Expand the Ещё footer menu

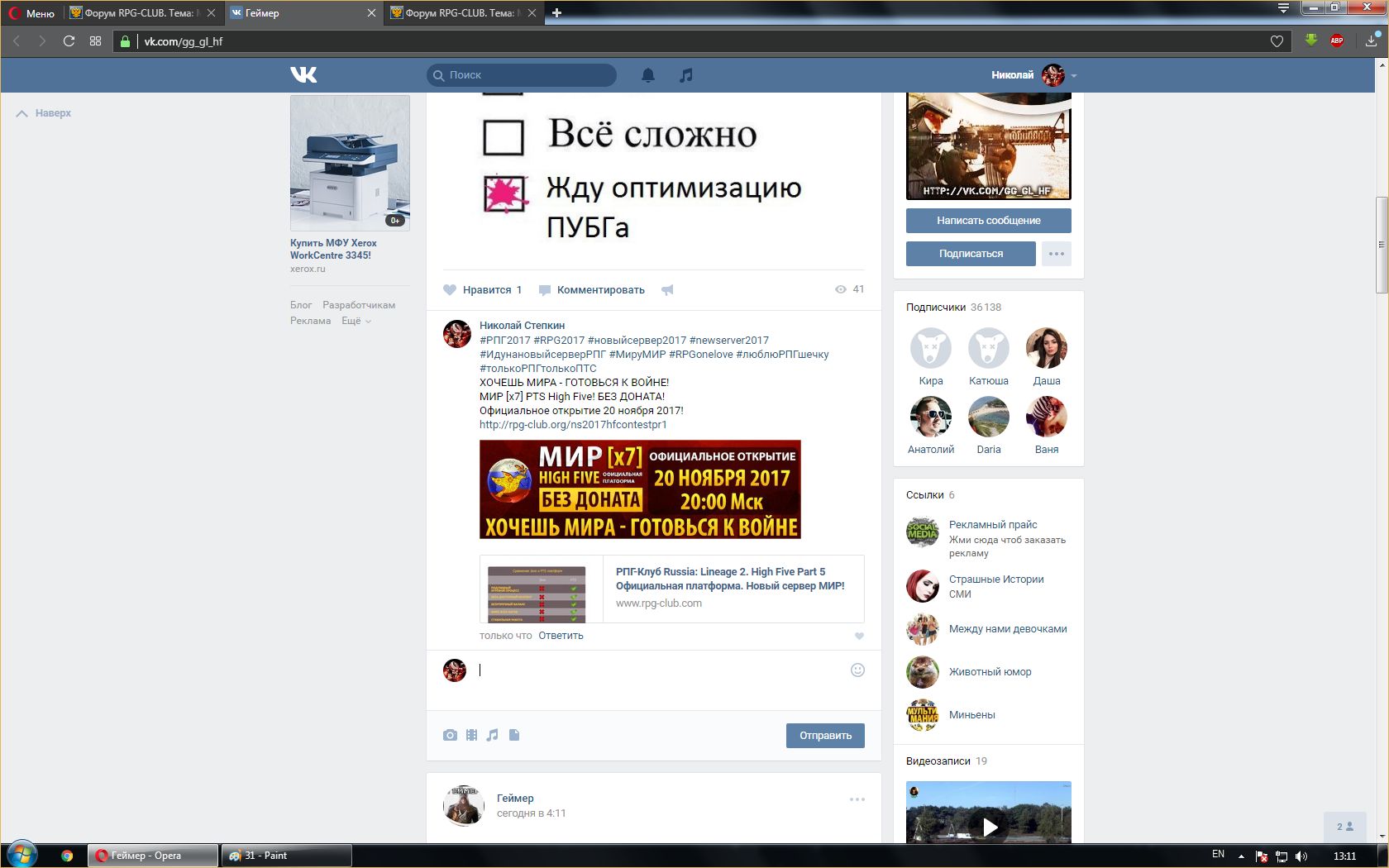[356, 321]
